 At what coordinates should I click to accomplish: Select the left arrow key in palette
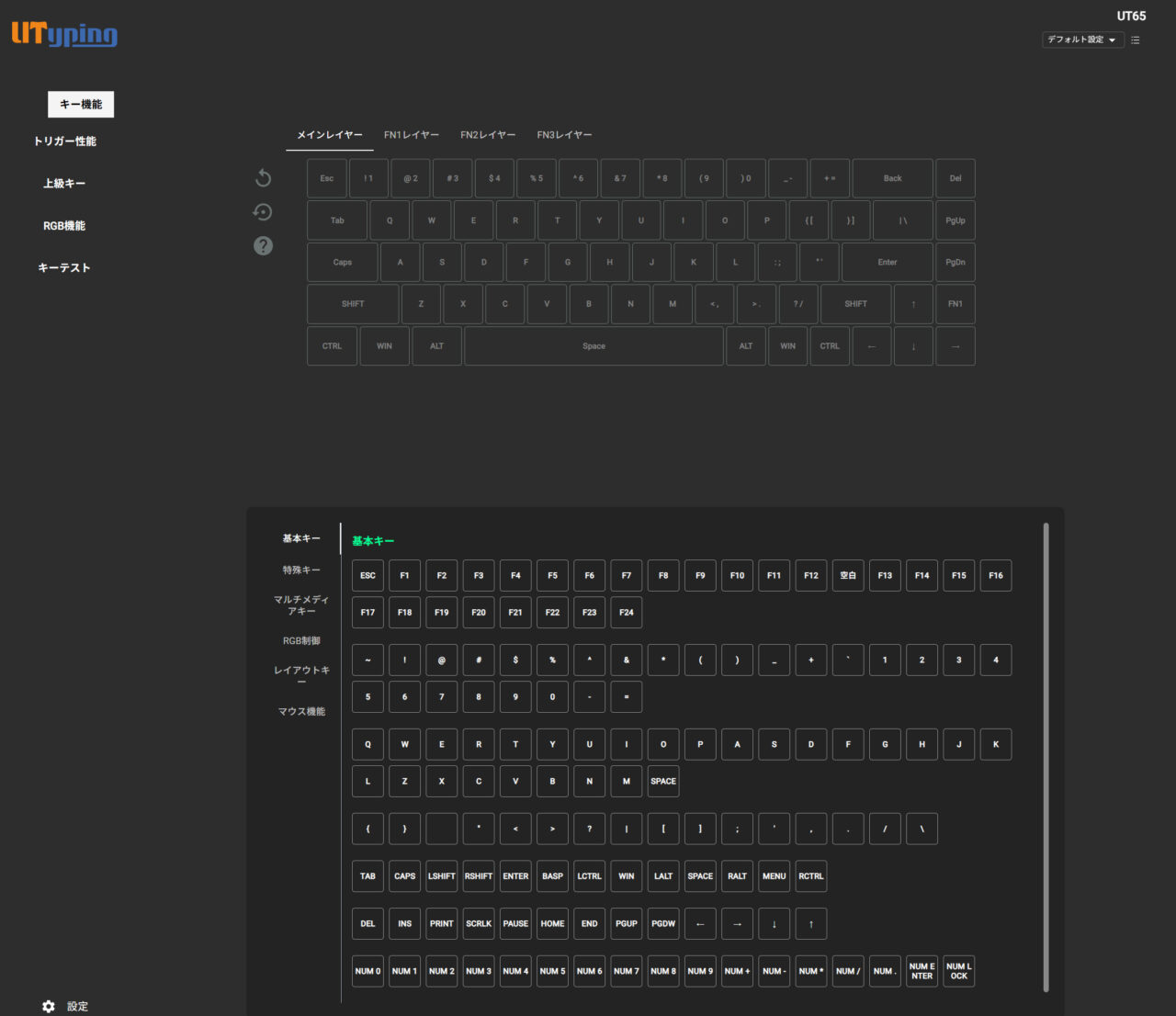click(x=700, y=924)
